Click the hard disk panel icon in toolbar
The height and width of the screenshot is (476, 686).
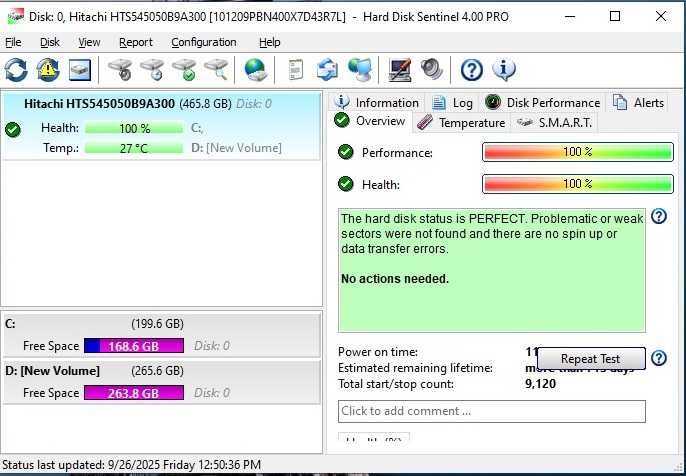pyautogui.click(x=80, y=70)
